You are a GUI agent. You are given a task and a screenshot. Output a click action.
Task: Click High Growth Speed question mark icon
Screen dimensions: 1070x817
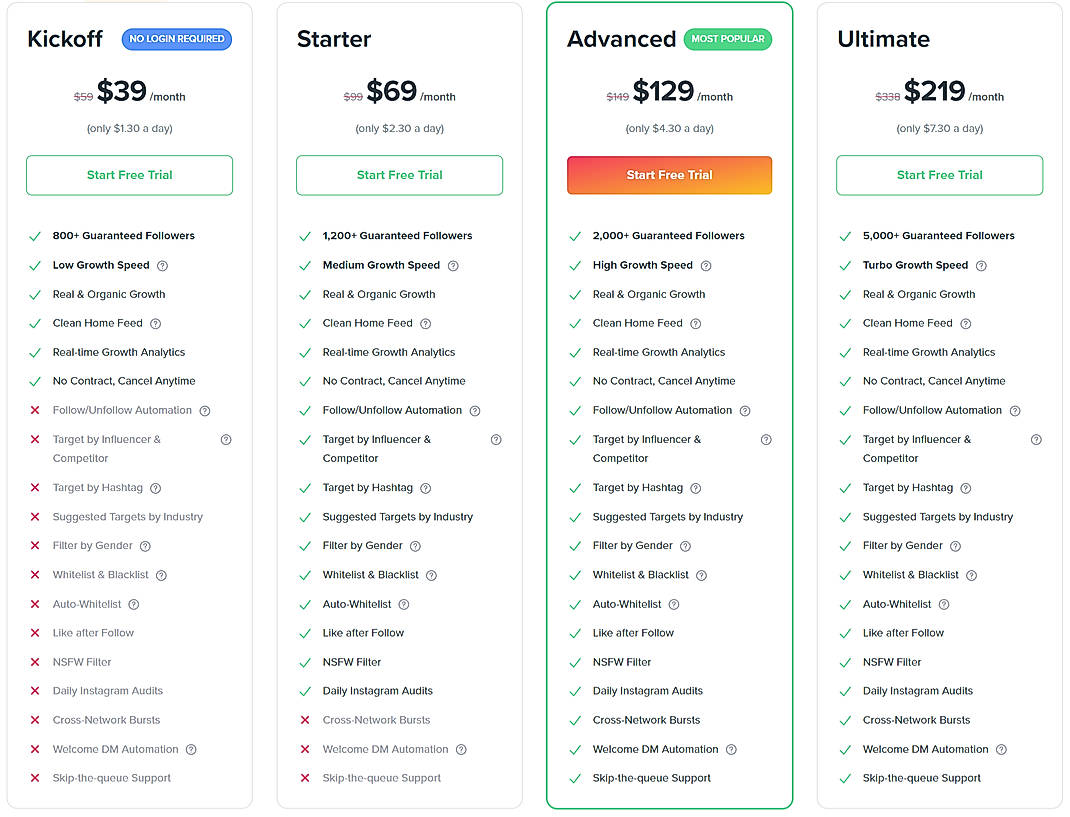pyautogui.click(x=705, y=265)
